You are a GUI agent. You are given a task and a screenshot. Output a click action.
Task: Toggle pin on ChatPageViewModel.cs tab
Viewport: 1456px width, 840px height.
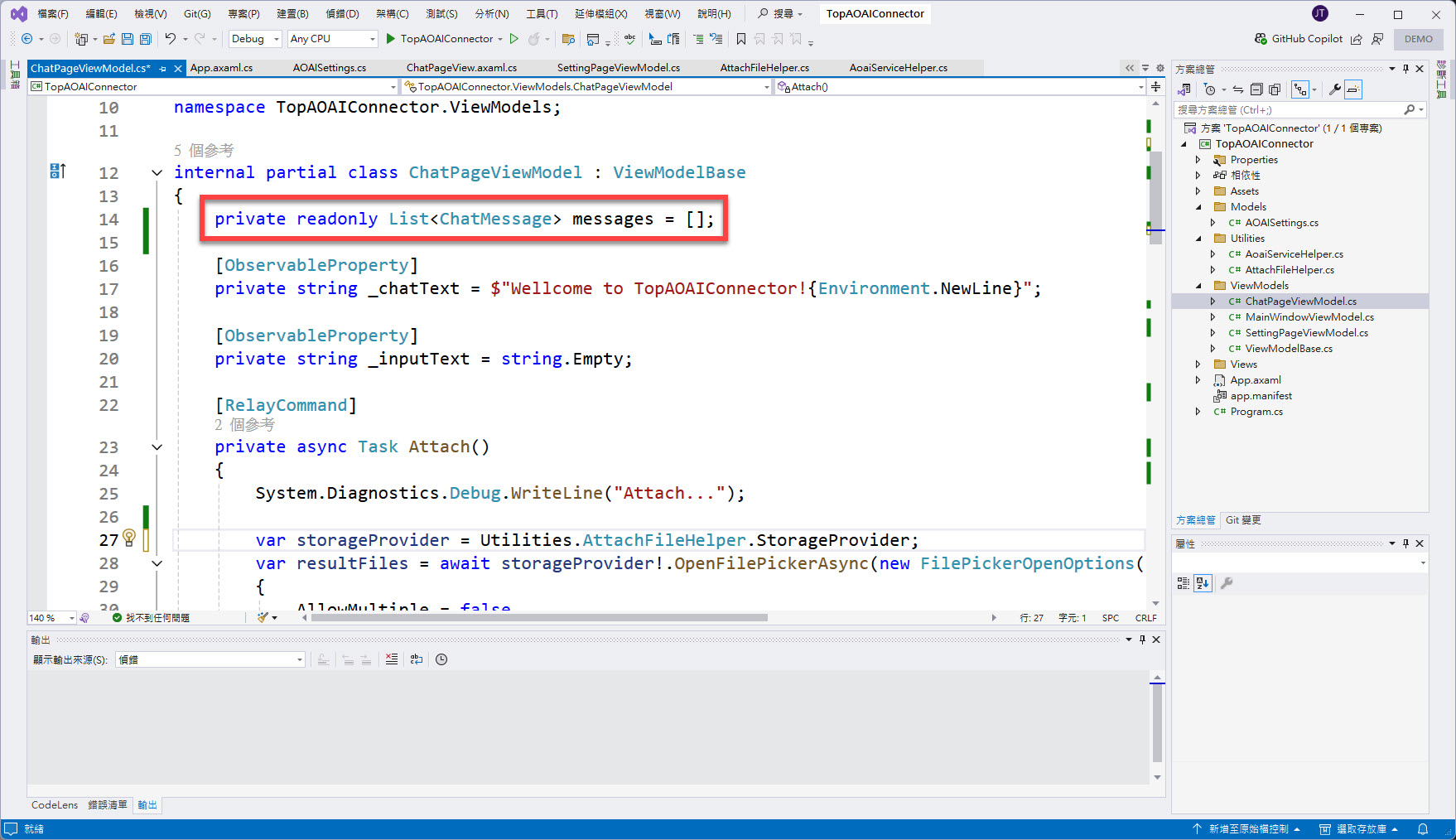click(163, 69)
